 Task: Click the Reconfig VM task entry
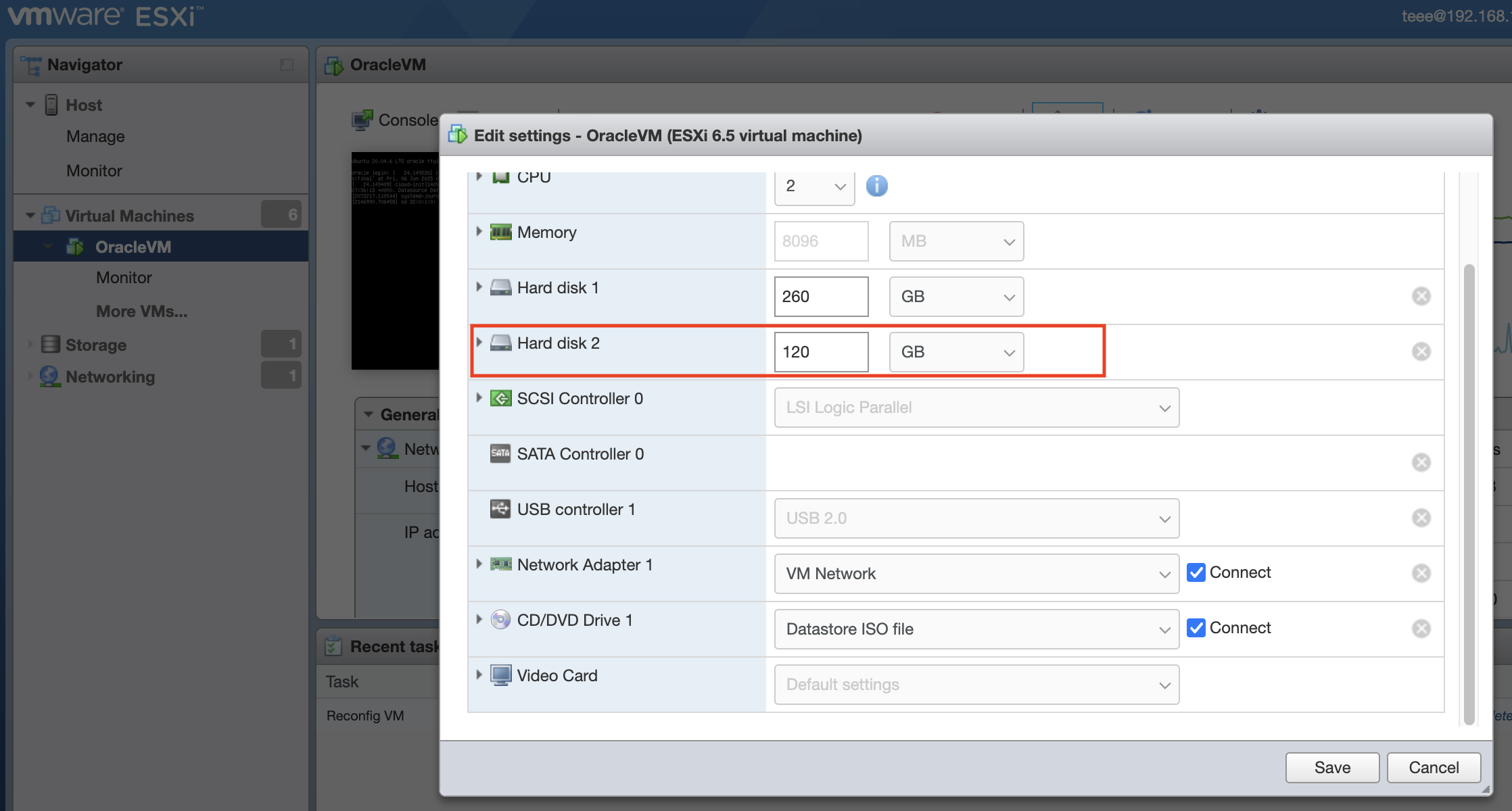pyautogui.click(x=365, y=715)
